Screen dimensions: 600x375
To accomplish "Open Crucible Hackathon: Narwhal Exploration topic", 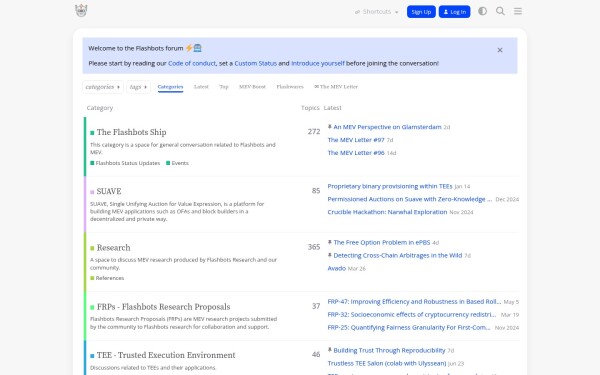I will [x=387, y=212].
